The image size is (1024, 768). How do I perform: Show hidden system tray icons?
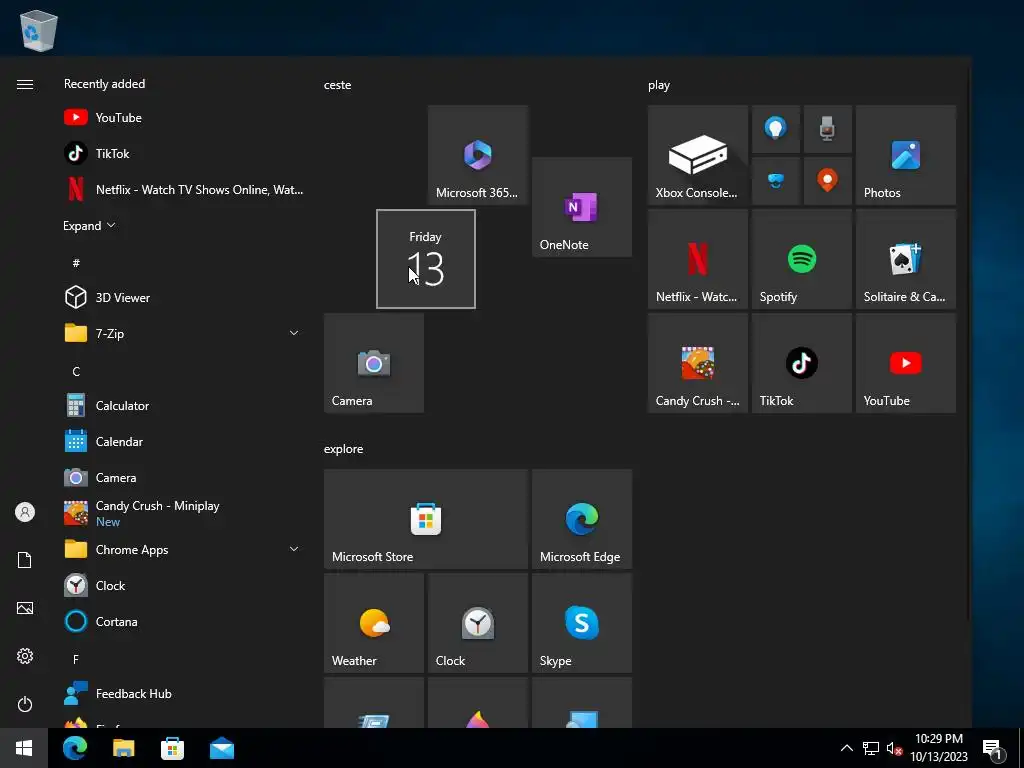846,748
